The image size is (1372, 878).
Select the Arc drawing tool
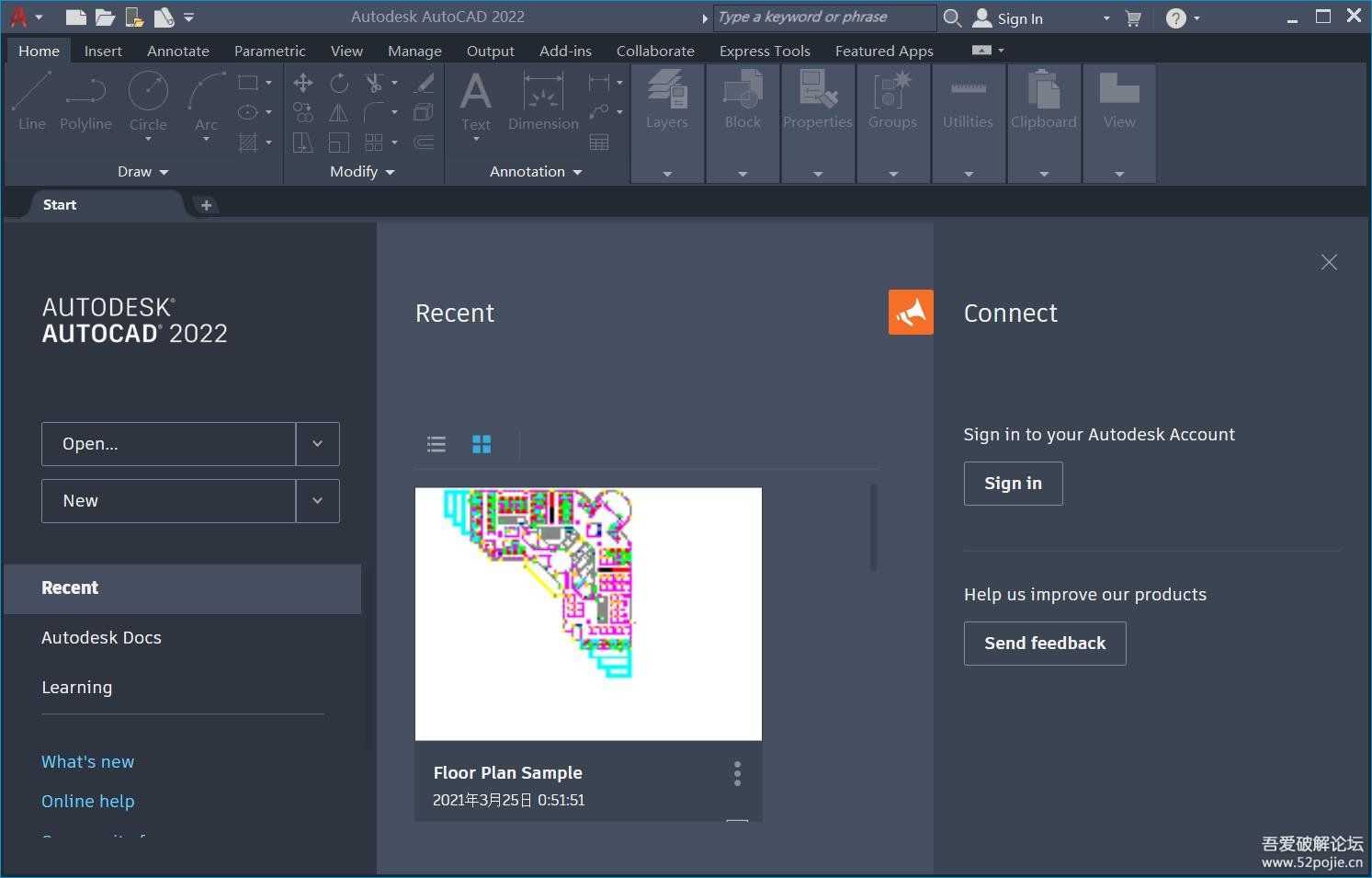[x=206, y=93]
